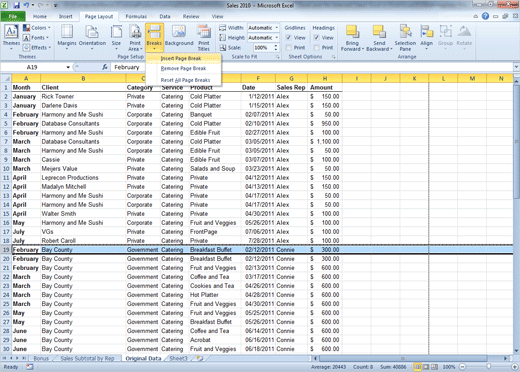Click the Insert Function fx icon
Viewport: 520px width, 372px height.
pyautogui.click(x=105, y=67)
